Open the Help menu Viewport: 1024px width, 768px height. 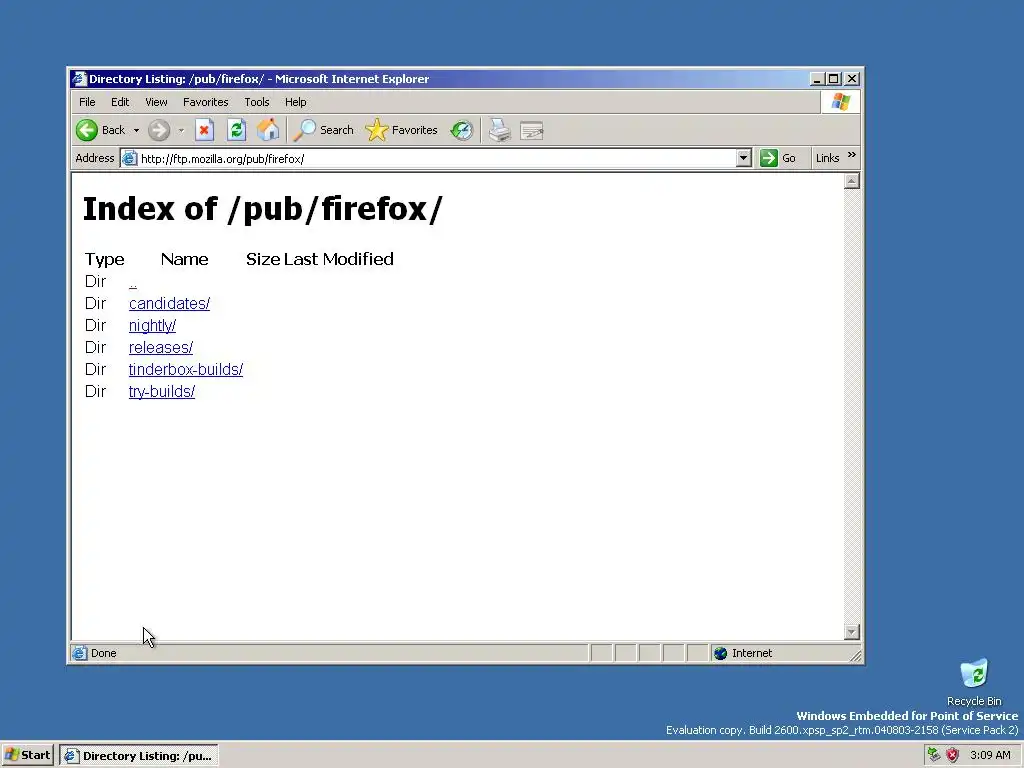(x=295, y=102)
